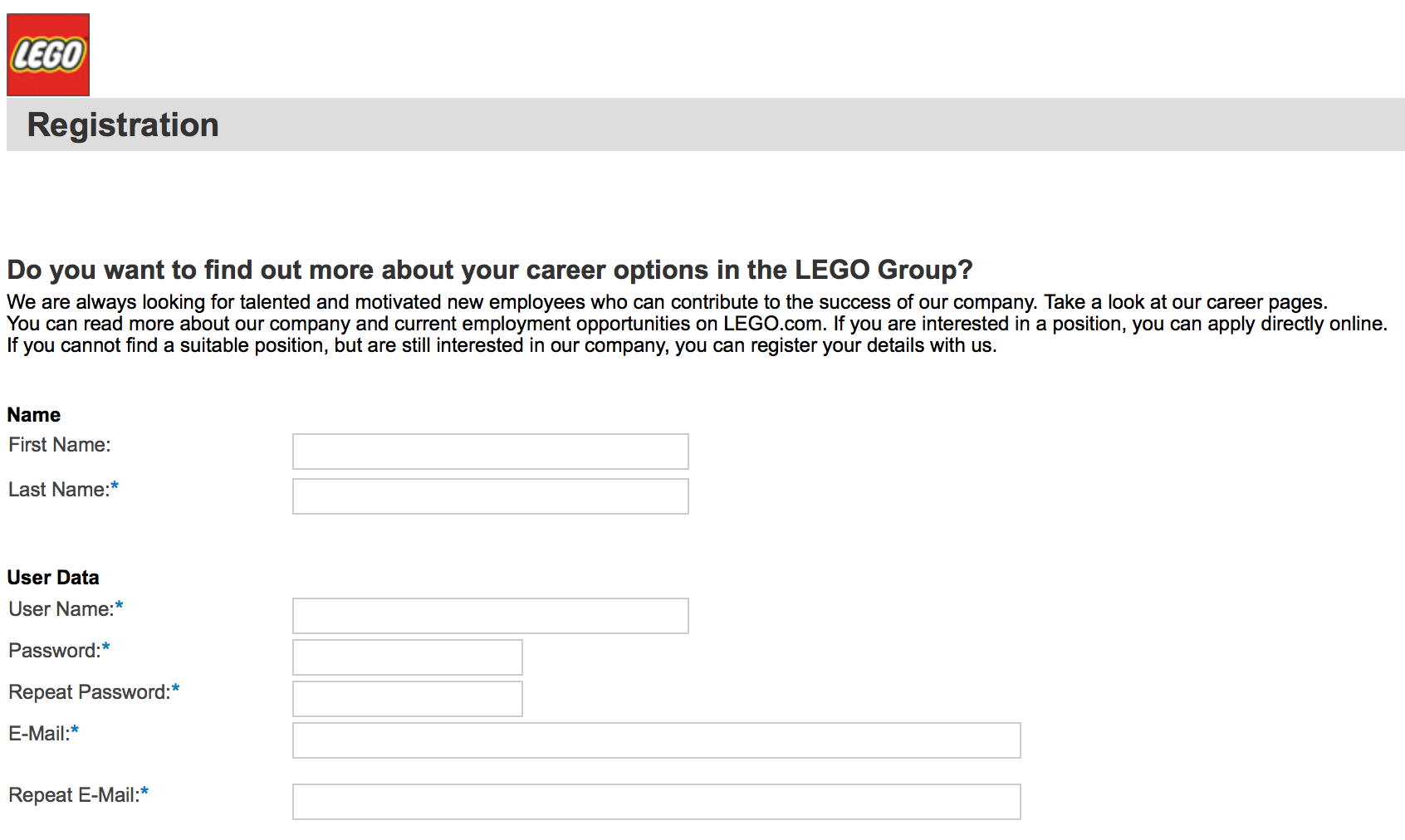Click the First Name label
This screenshot has width=1405, height=840.
click(x=59, y=445)
